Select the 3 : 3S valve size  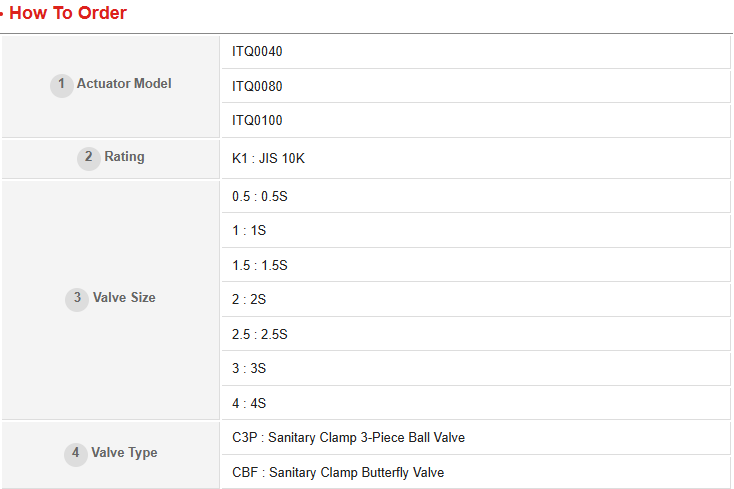click(x=249, y=369)
